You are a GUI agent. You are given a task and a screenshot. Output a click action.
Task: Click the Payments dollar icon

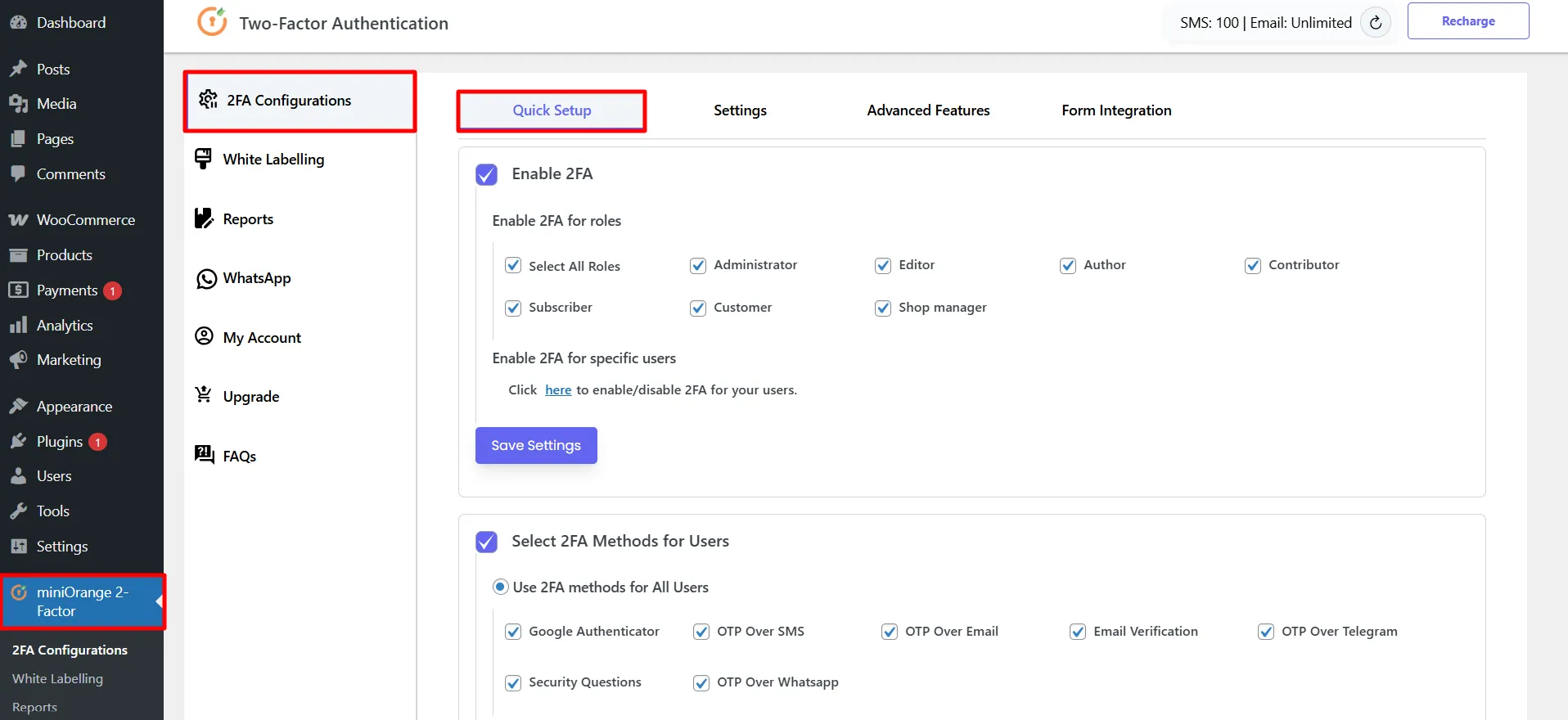point(18,290)
